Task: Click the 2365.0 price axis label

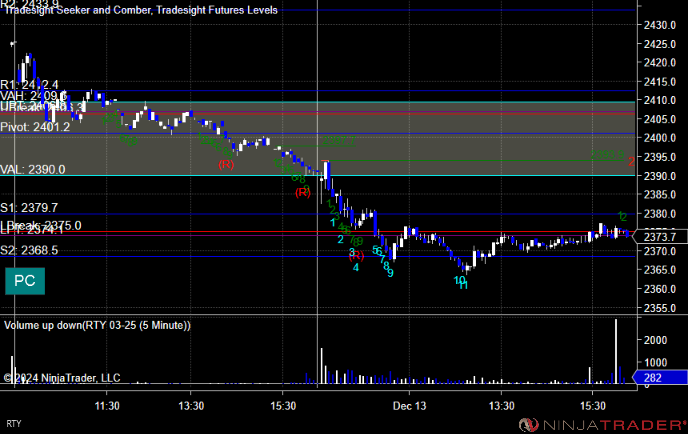Action: tap(659, 270)
